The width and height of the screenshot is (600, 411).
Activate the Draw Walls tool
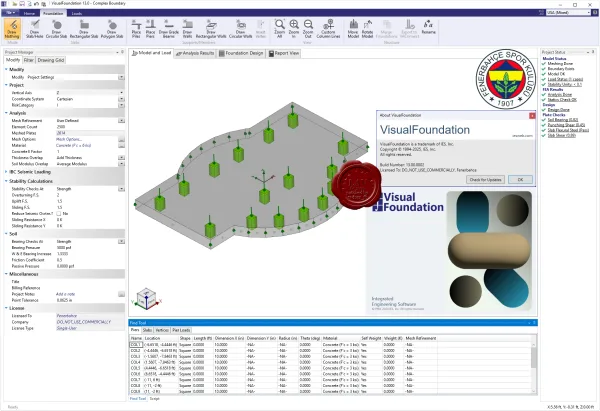click(x=188, y=29)
